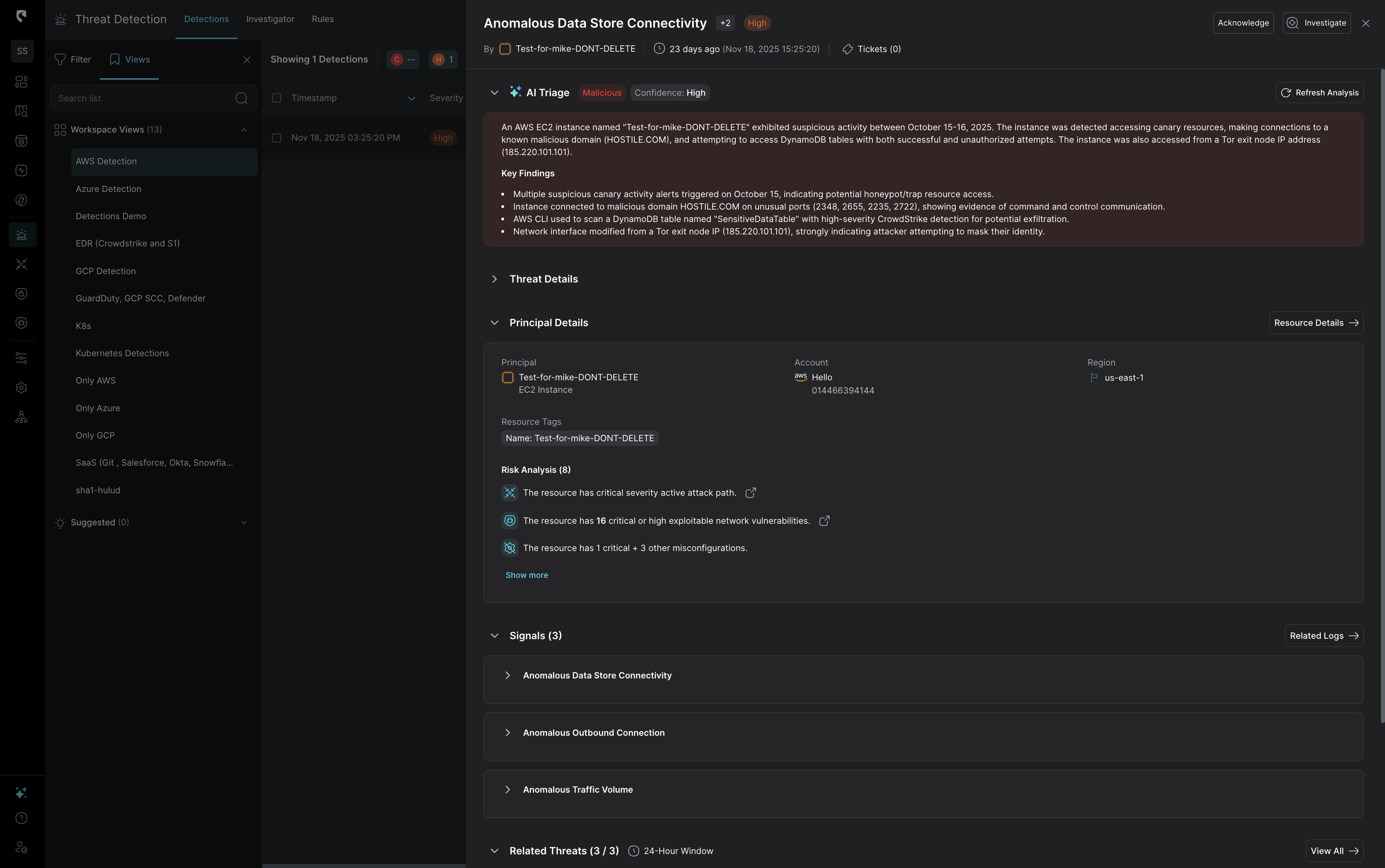Screen dimensions: 1385x868
Task: Expand the Suggested views group
Action: pos(243,523)
